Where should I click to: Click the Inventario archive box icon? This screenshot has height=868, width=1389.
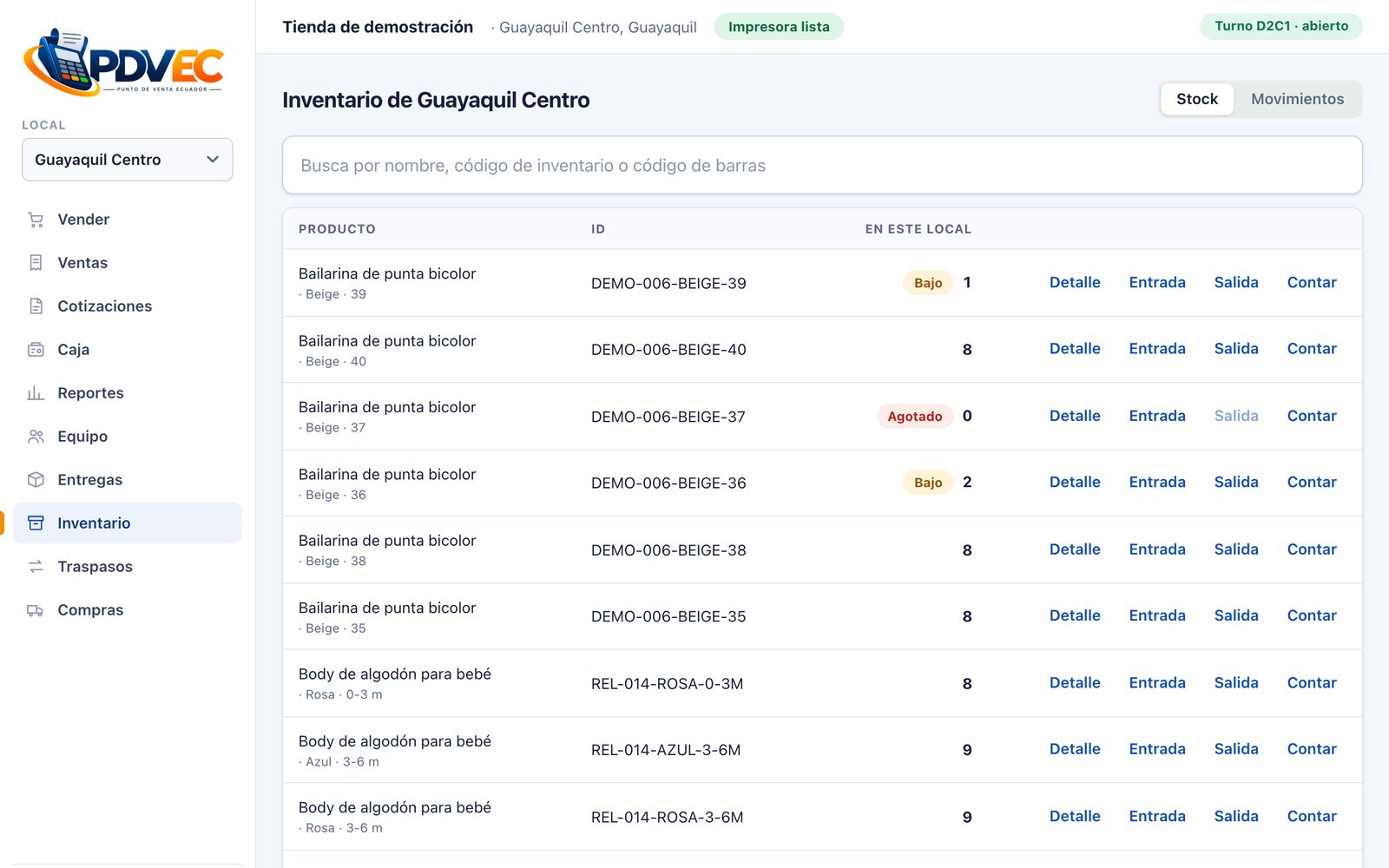click(36, 523)
